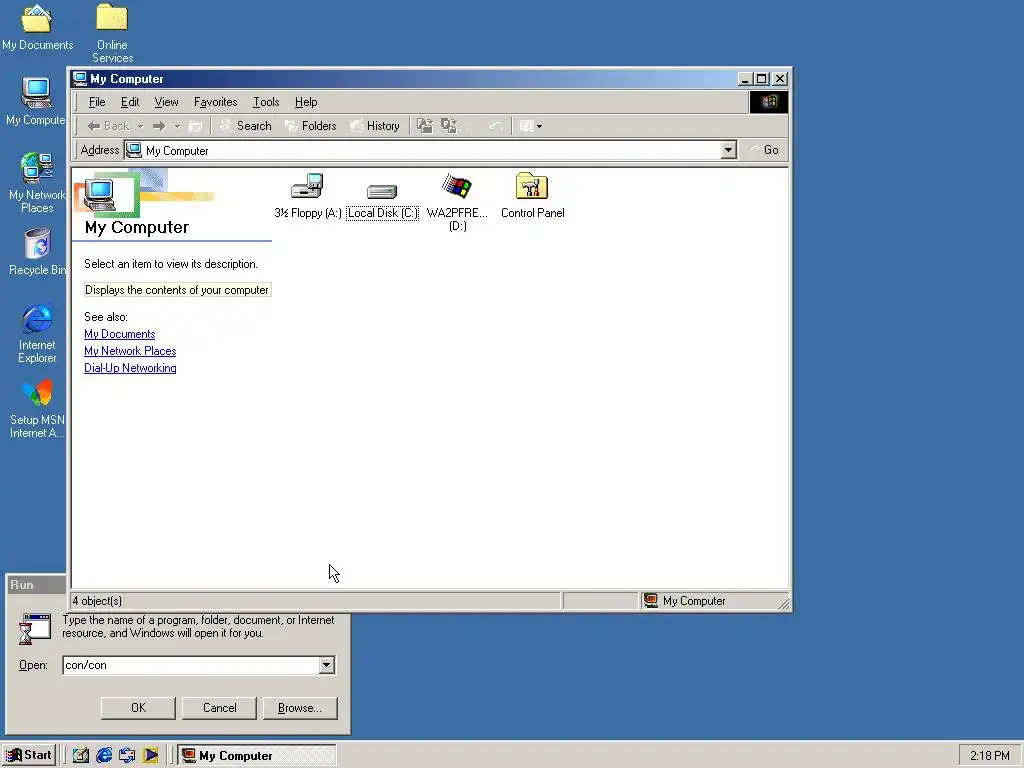1024x768 pixels.
Task: Select the 3½ Floppy (A:) drive icon
Action: tap(307, 186)
